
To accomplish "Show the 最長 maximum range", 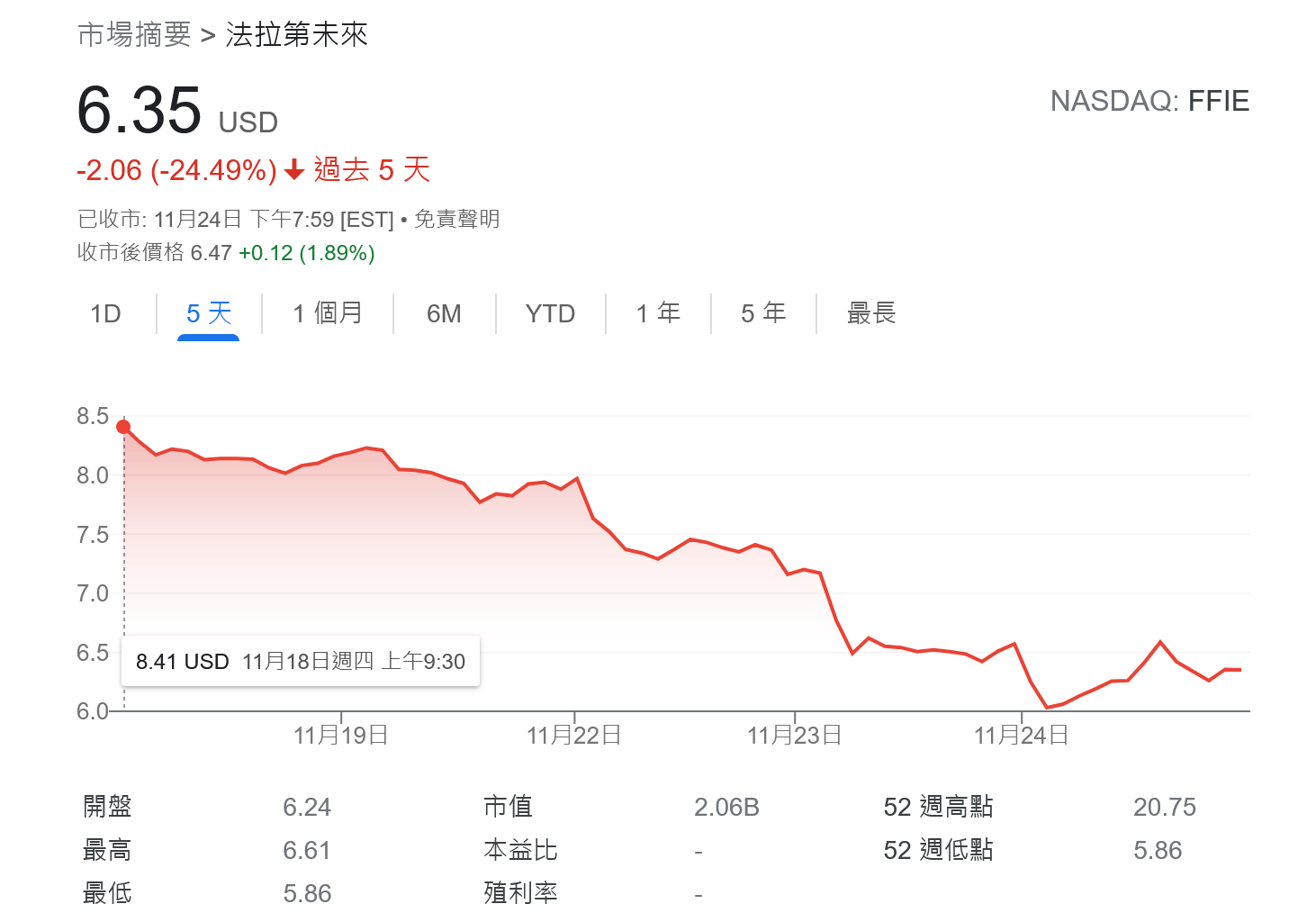I will (871, 313).
